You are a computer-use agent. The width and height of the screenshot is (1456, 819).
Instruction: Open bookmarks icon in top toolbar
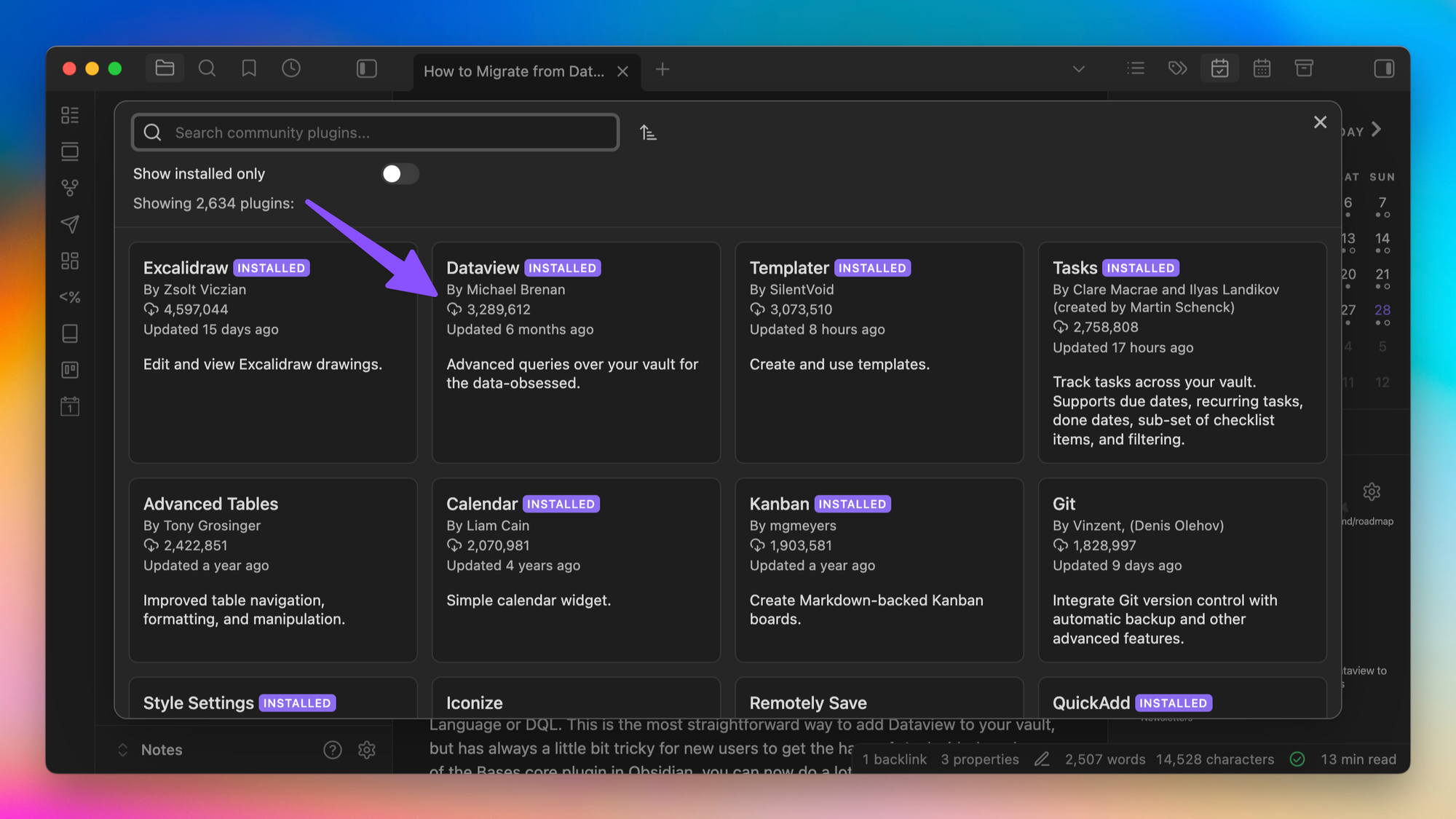[249, 68]
